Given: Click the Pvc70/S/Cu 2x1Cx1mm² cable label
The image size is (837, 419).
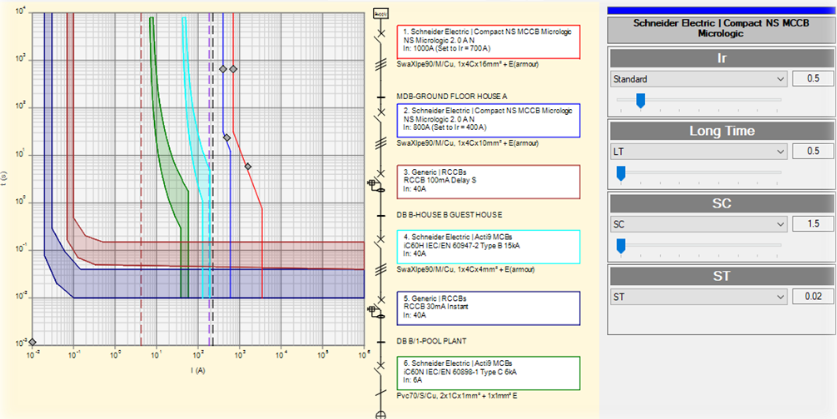Looking at the screenshot, I should click(x=457, y=396).
